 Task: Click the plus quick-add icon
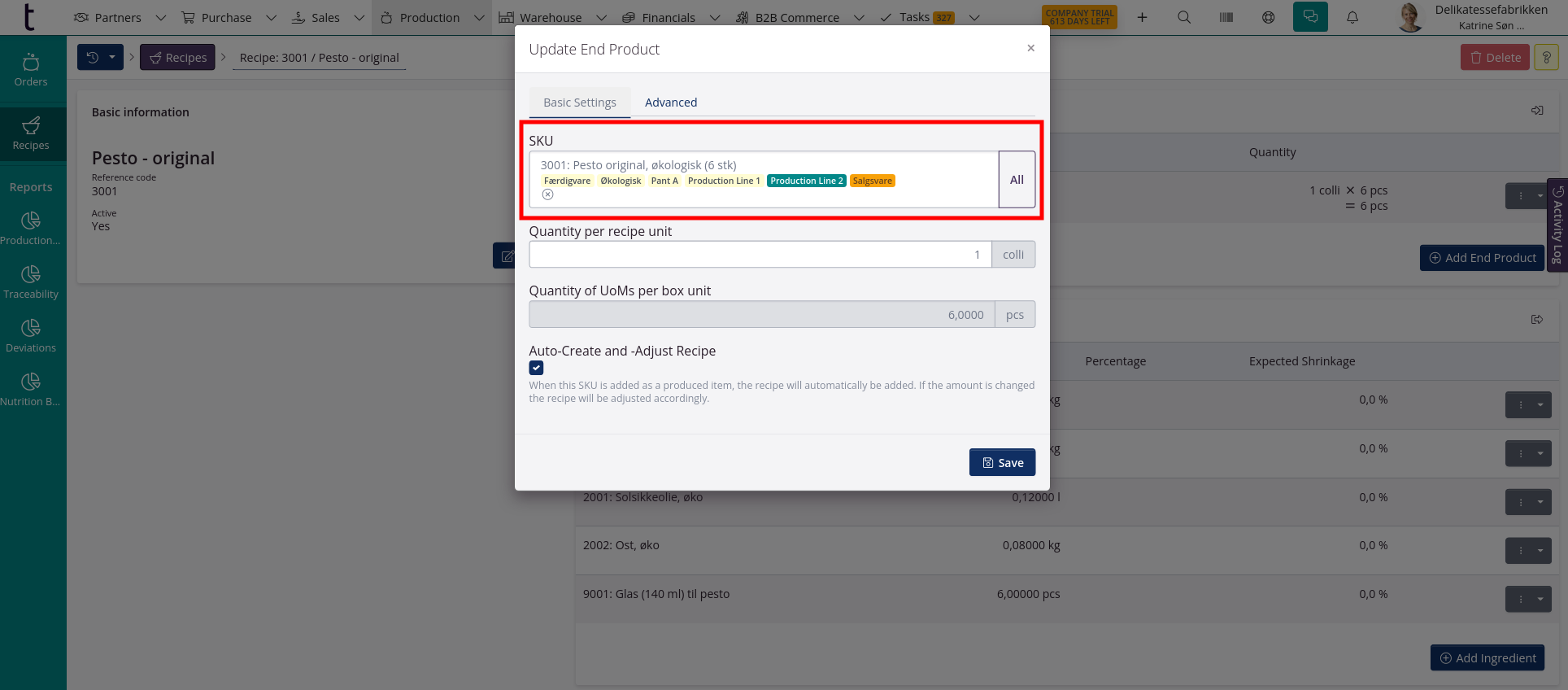1142,17
